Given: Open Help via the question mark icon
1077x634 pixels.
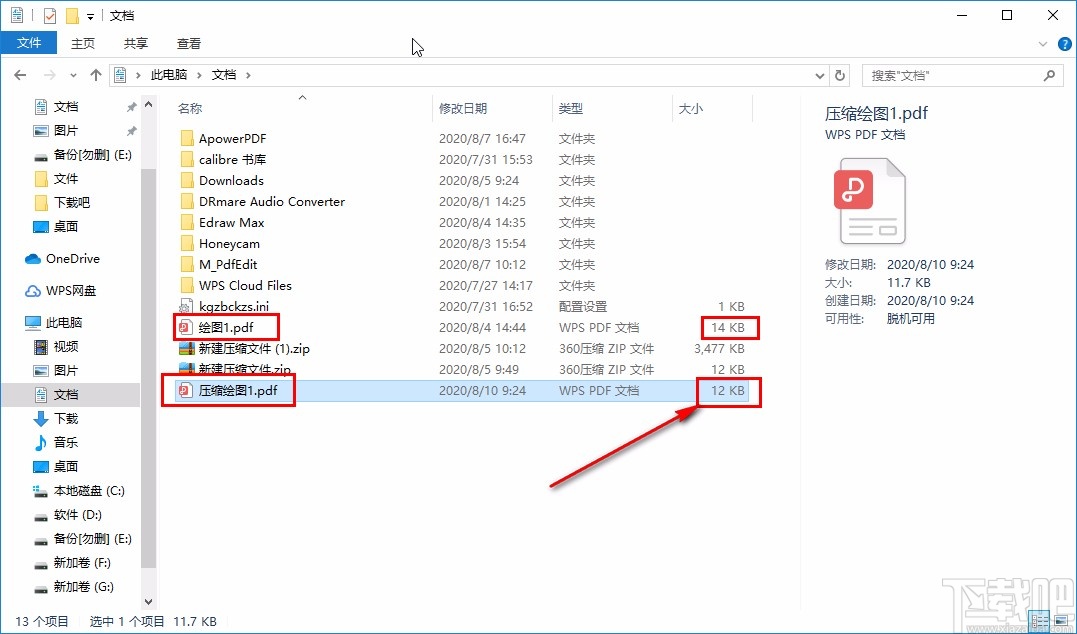Looking at the screenshot, I should [x=1064, y=43].
